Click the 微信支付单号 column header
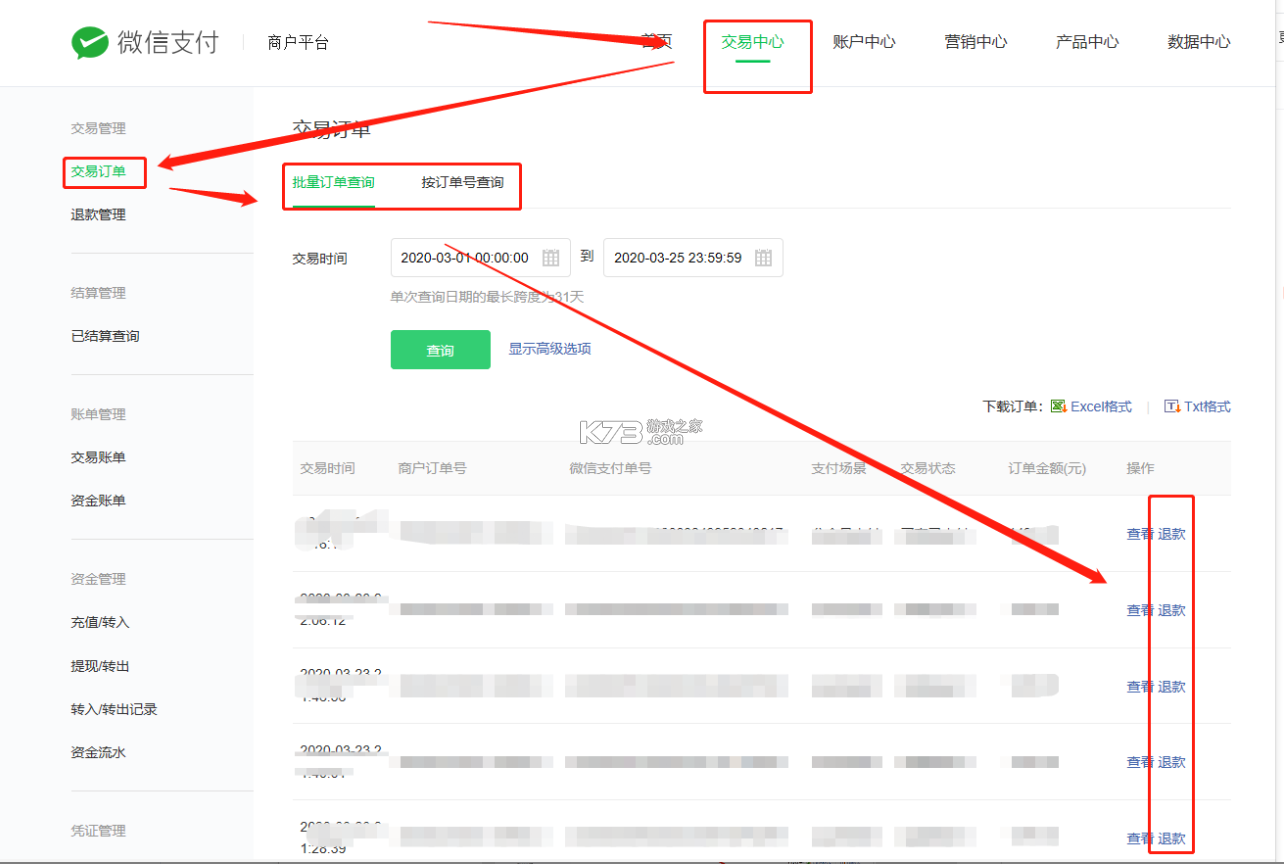This screenshot has height=864, width=1284. coord(610,468)
